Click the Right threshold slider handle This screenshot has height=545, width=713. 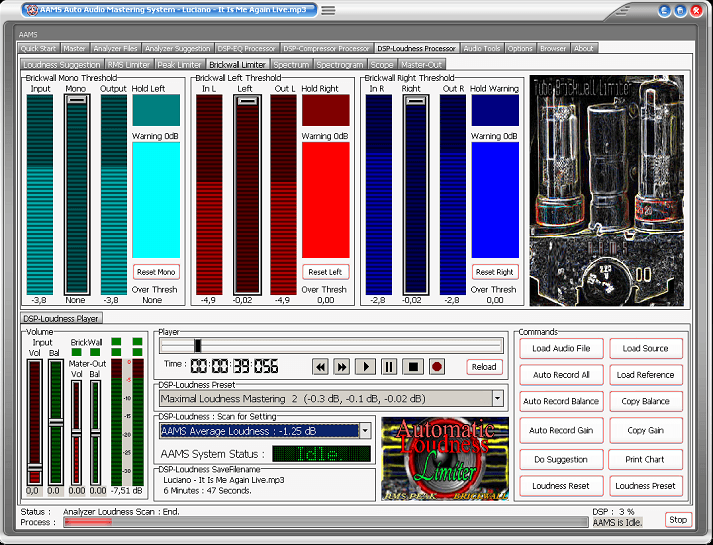click(x=416, y=100)
